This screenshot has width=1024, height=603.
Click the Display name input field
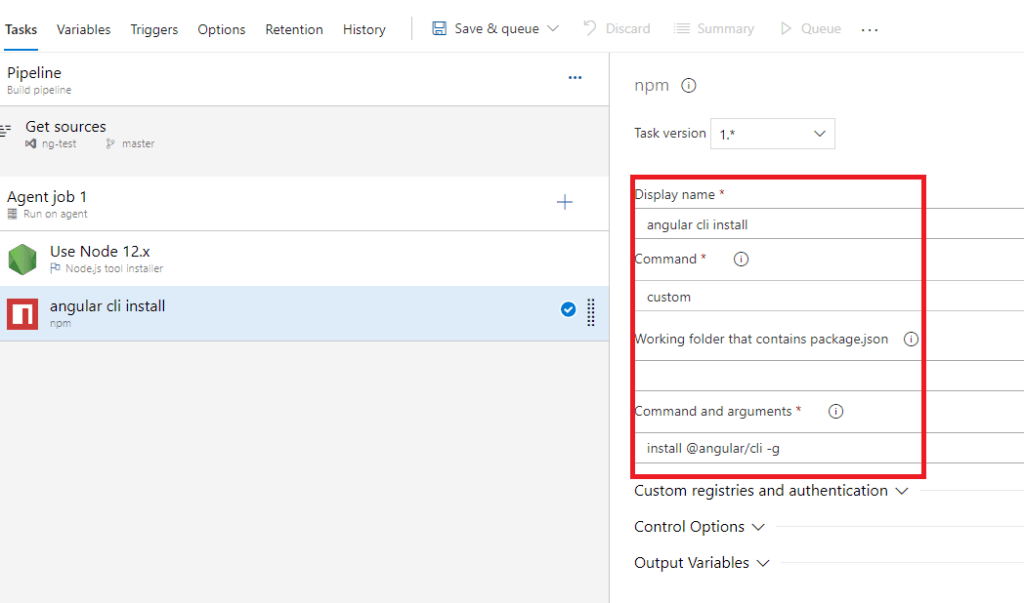pos(780,225)
